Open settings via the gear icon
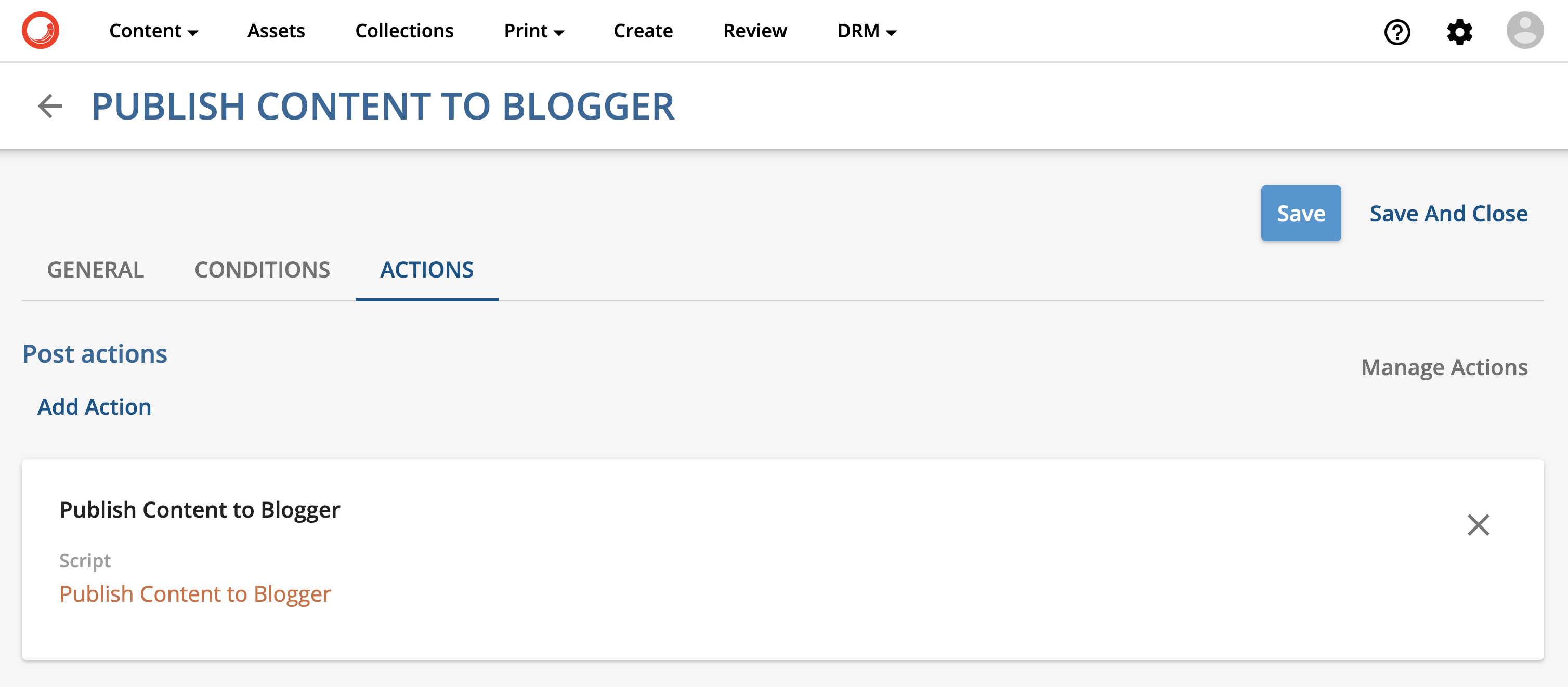 [1459, 32]
